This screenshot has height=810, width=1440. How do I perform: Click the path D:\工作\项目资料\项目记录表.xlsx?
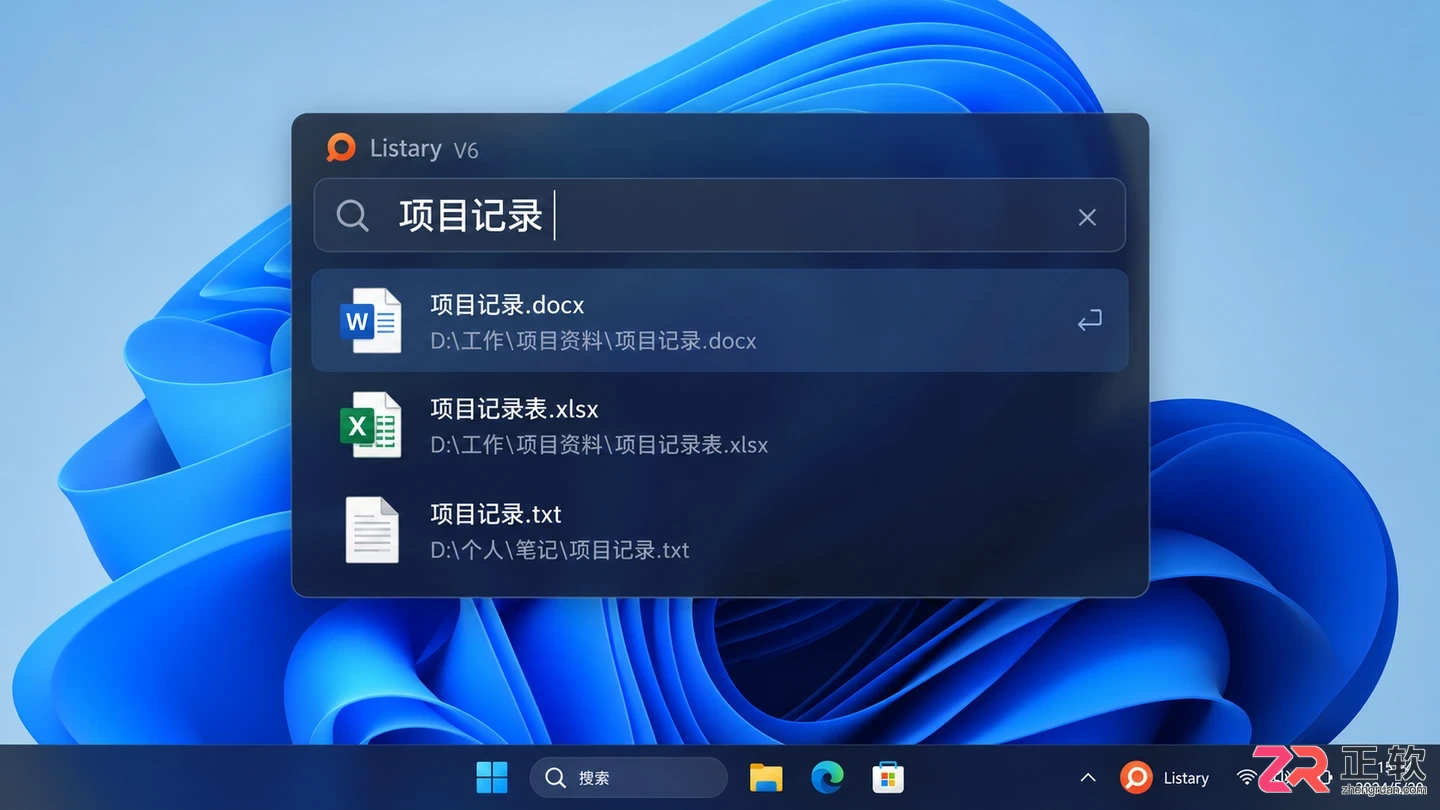click(599, 445)
